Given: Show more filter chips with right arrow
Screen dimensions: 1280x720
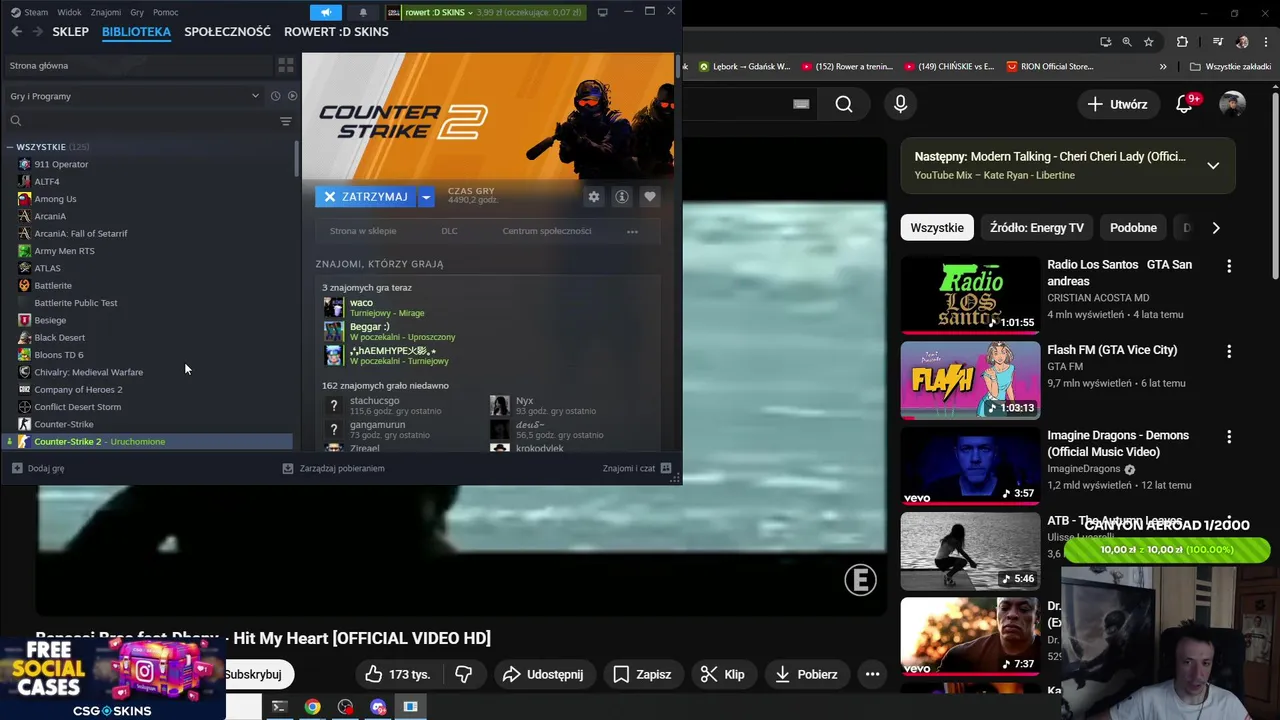Looking at the screenshot, I should tap(1216, 228).
